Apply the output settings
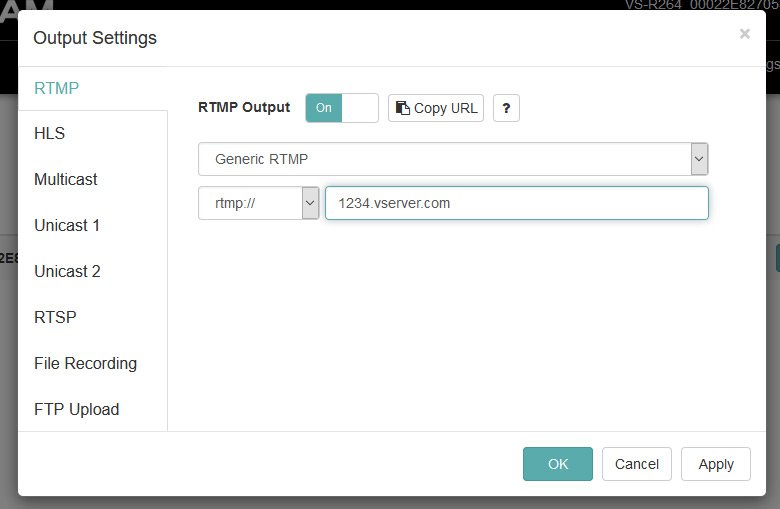780x509 pixels. tap(716, 464)
